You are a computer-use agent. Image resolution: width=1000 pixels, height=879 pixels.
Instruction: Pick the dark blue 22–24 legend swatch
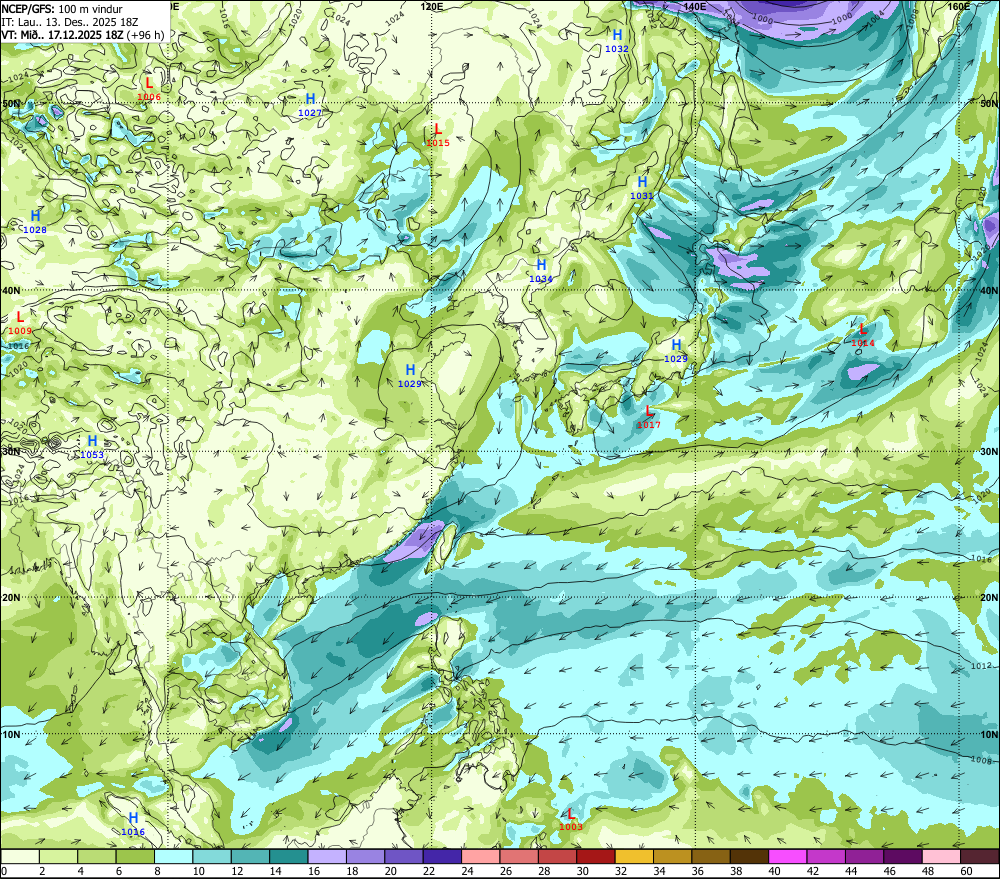442,856
